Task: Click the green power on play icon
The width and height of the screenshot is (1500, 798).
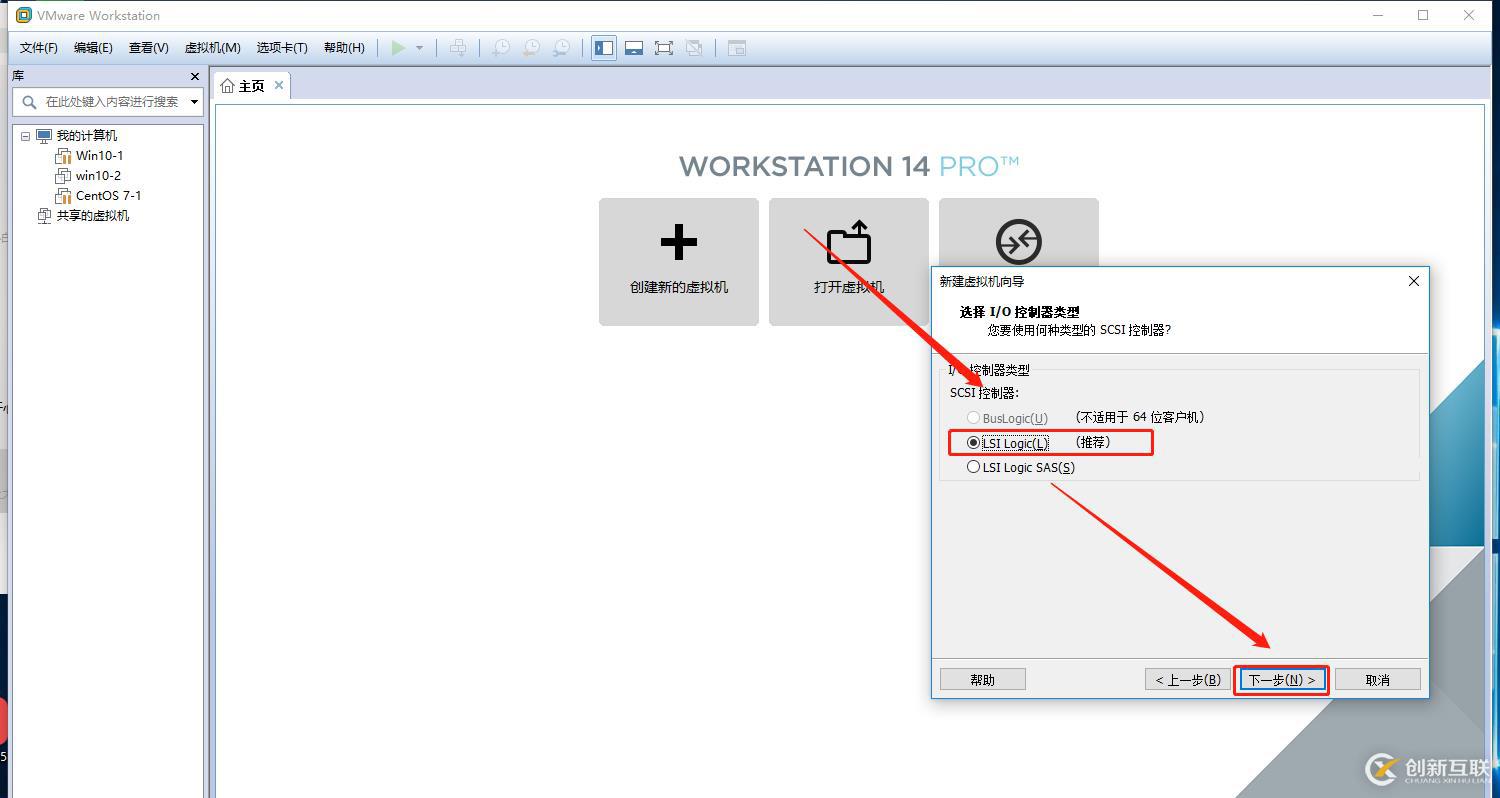Action: [399, 48]
